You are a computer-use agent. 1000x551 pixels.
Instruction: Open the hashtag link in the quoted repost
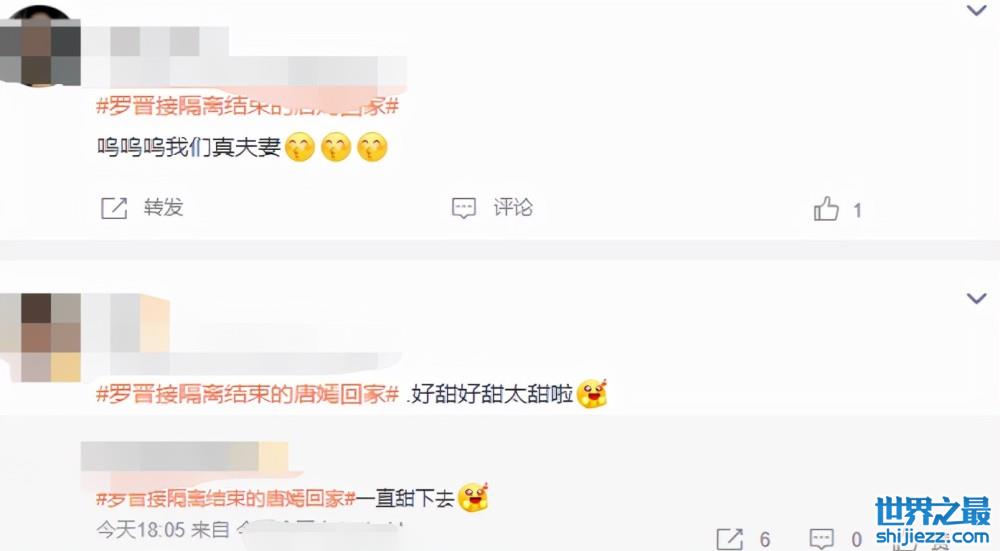coord(225,498)
